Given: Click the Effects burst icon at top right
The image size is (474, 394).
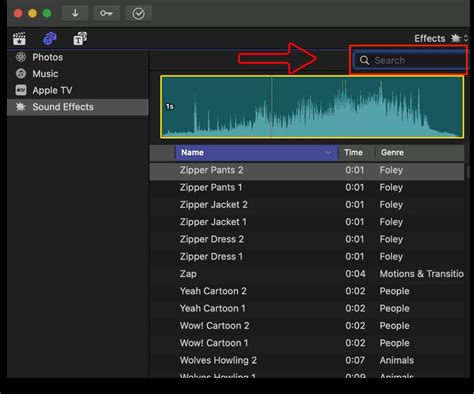Looking at the screenshot, I should pos(456,38).
